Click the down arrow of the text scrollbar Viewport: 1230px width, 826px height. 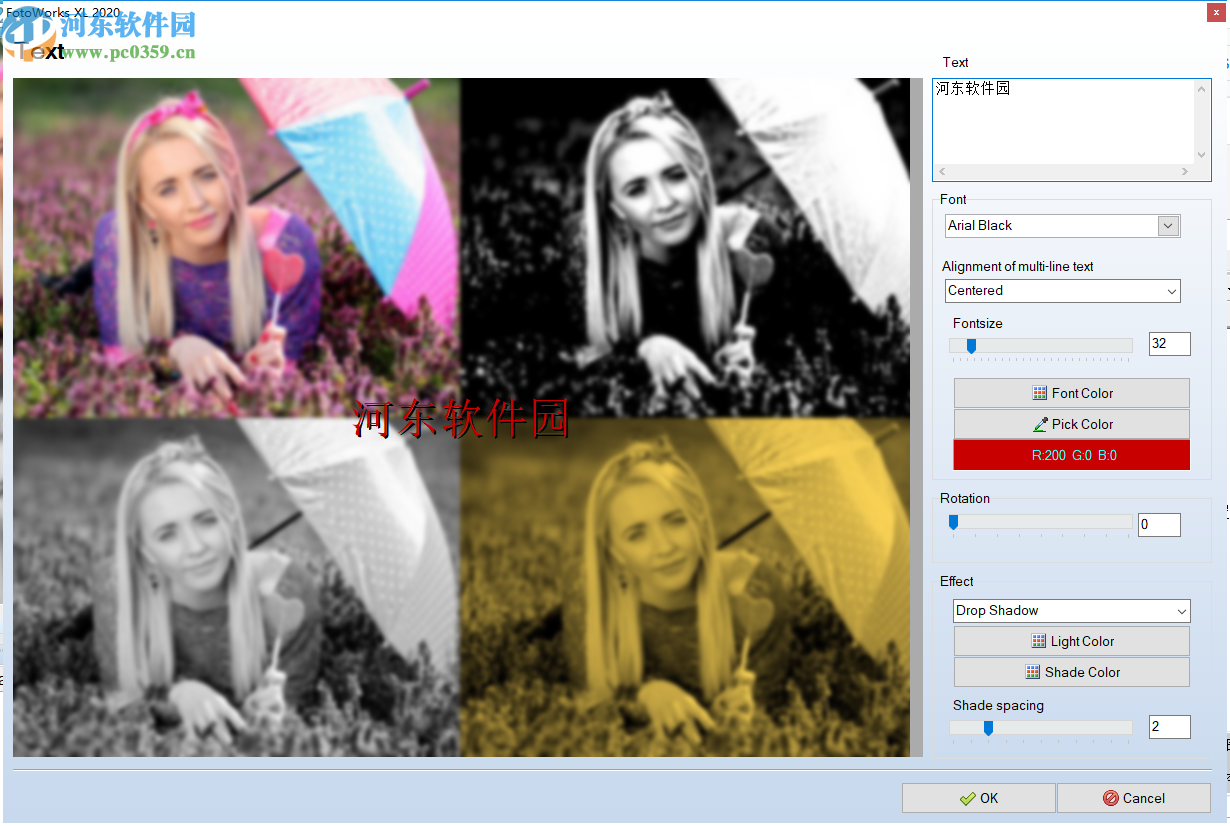click(1200, 155)
